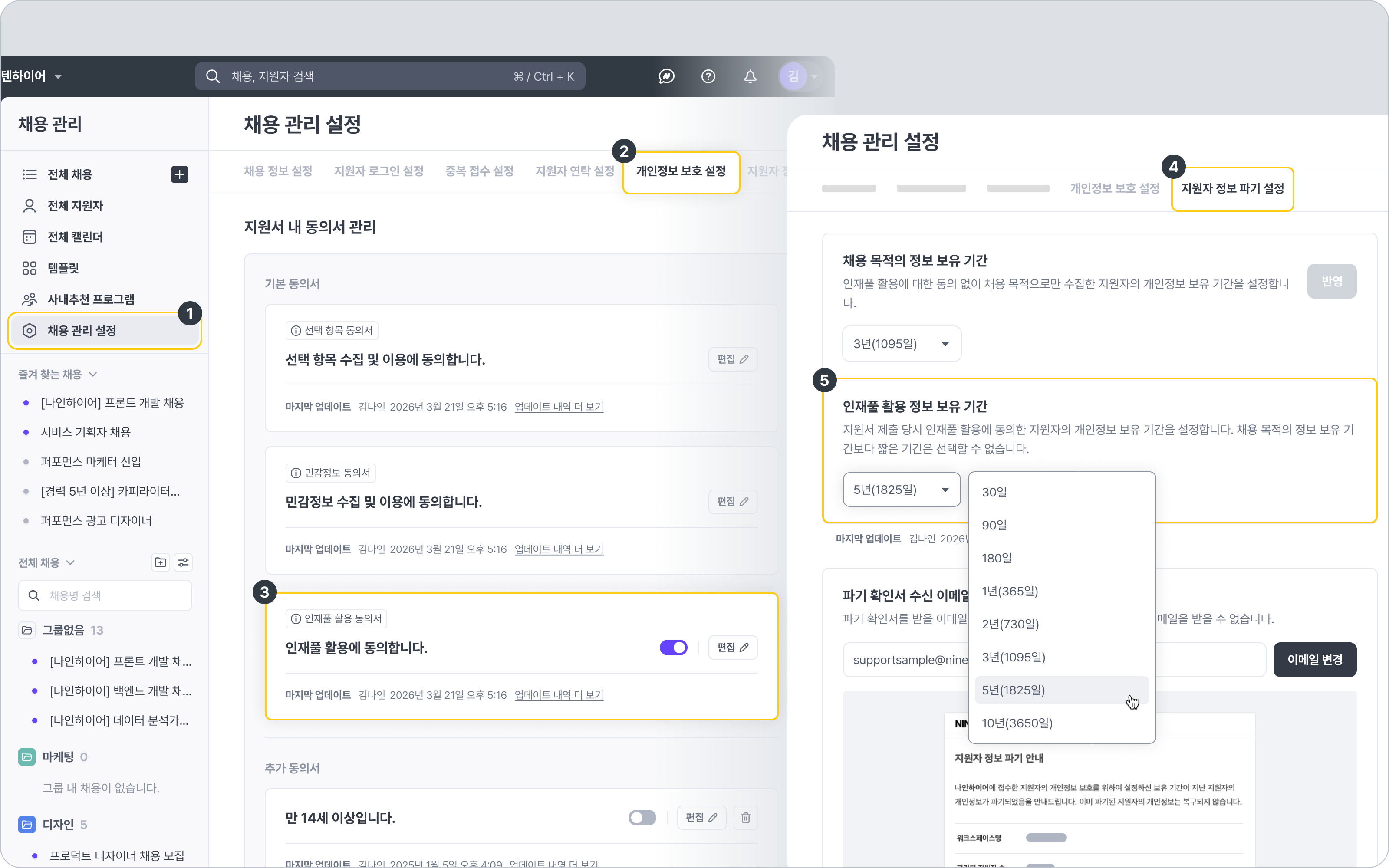Disable the 인재풀 활용에 동의합니다 toggle
Screen dimensions: 1389x868
673,648
